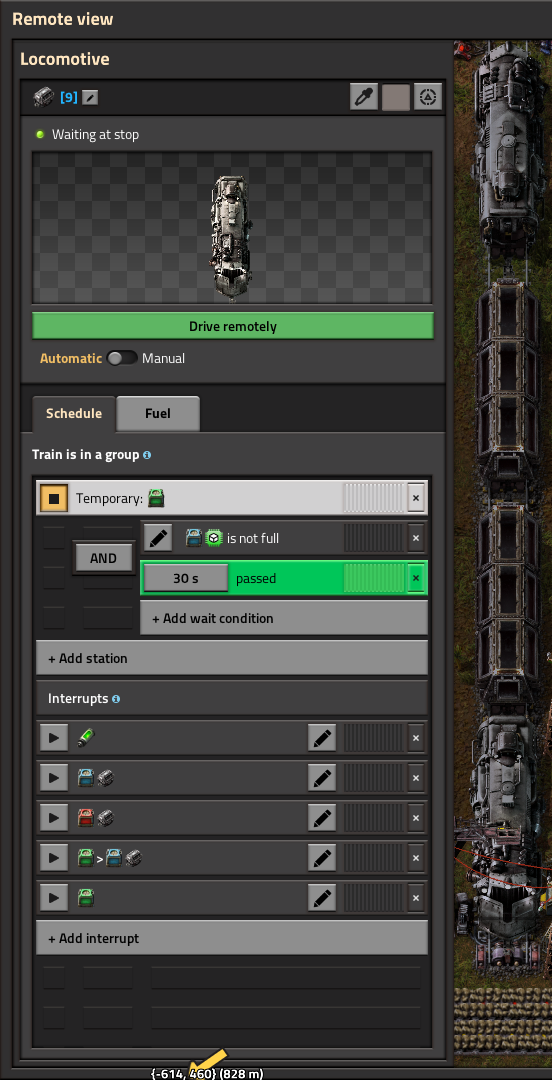Click + Add interrupt
This screenshot has width=552, height=1080.
(232, 938)
